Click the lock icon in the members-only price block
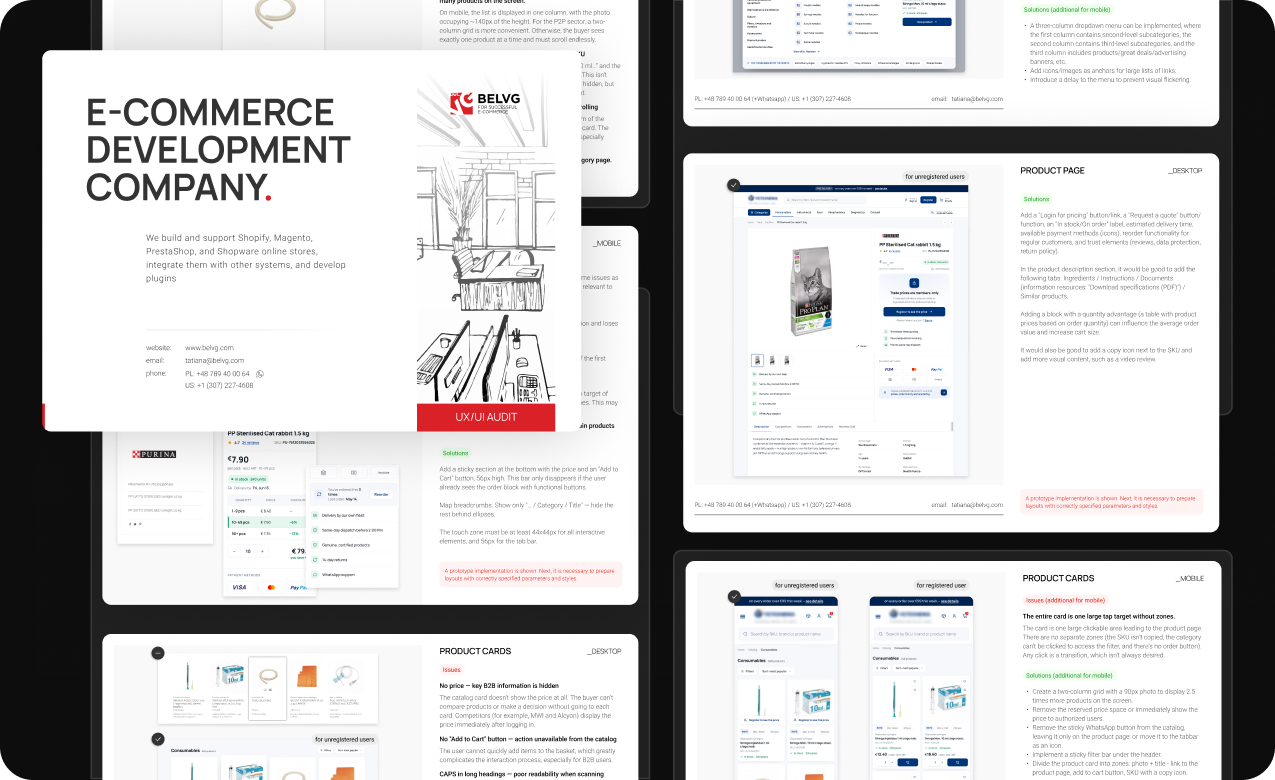The image size is (1275, 780). 914,283
